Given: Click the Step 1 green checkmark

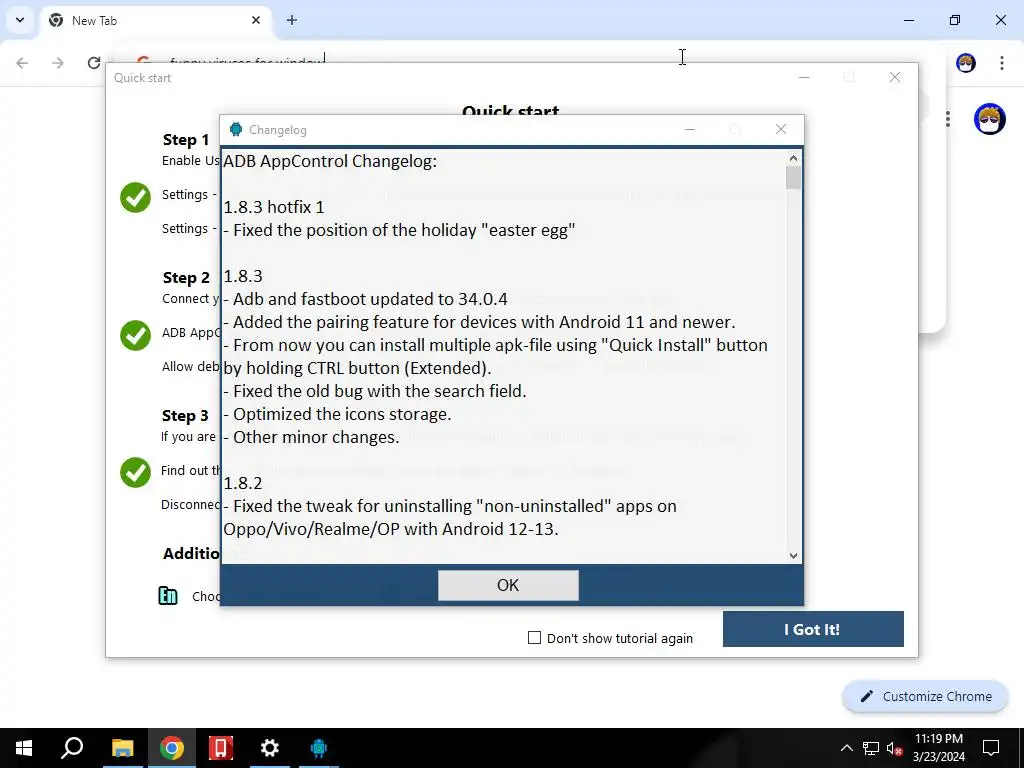Looking at the screenshot, I should click(x=135, y=197).
